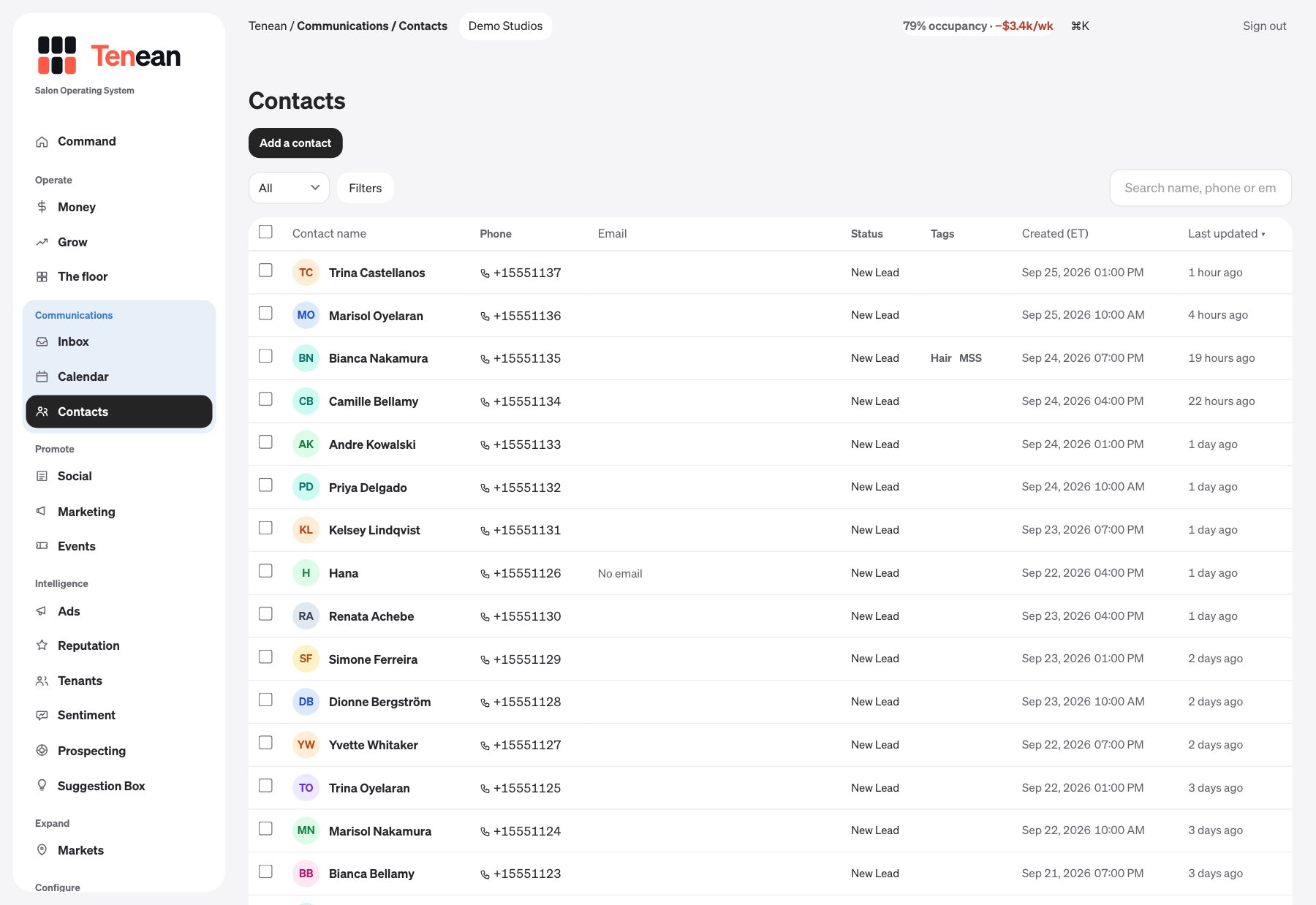The image size is (1316, 905).
Task: Click the 79% occupancy indicator
Action: [x=977, y=26]
